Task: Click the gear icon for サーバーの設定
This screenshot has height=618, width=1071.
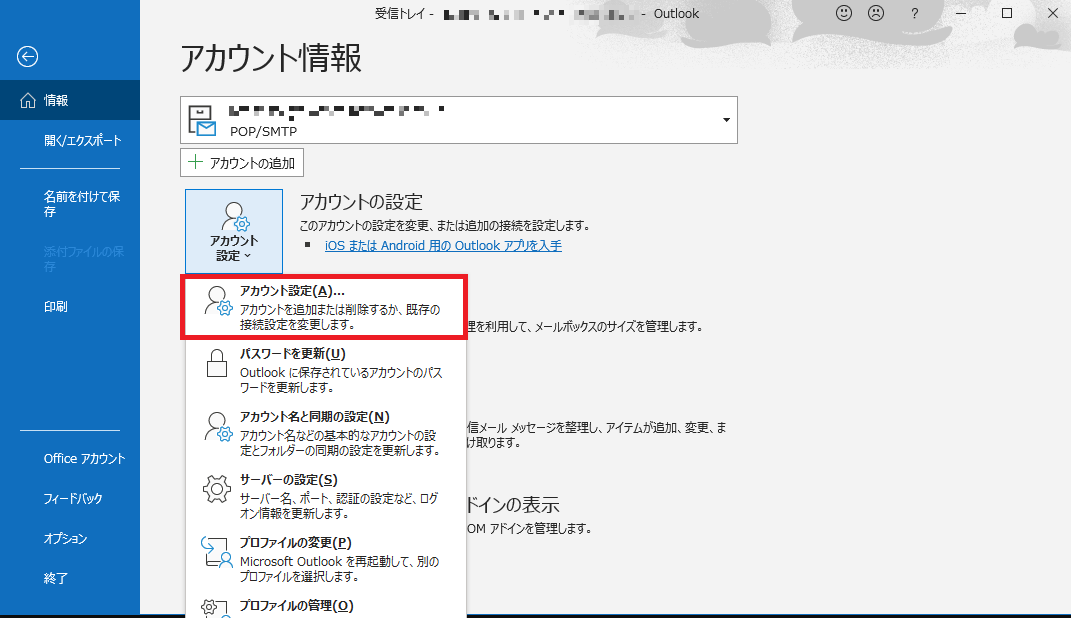Action: 217,489
